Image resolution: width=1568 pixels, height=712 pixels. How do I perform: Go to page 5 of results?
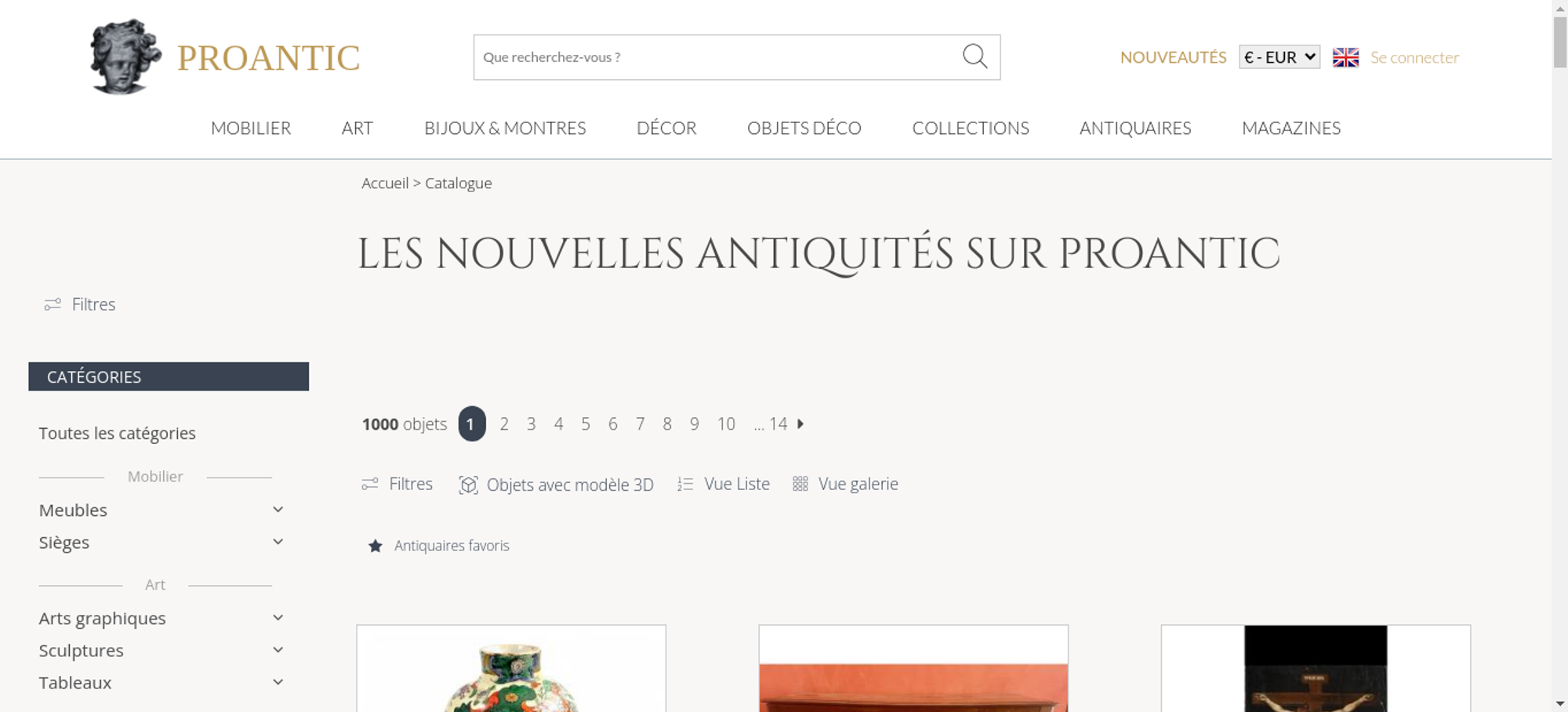click(586, 424)
